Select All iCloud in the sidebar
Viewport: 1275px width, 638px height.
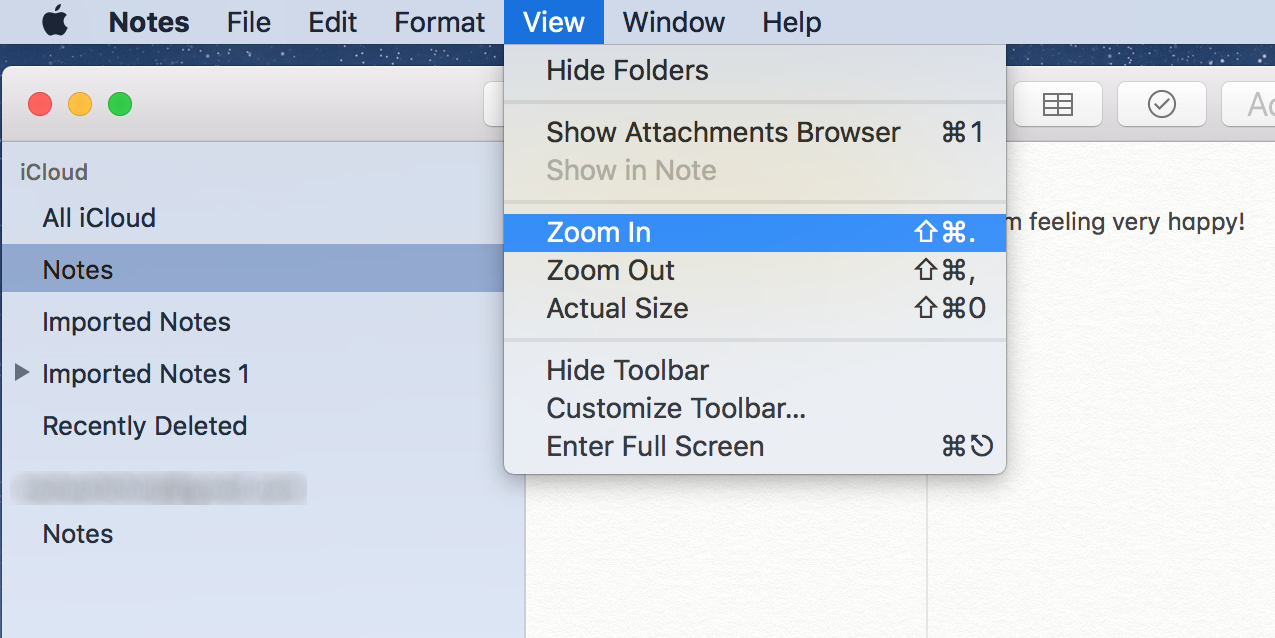coord(96,217)
